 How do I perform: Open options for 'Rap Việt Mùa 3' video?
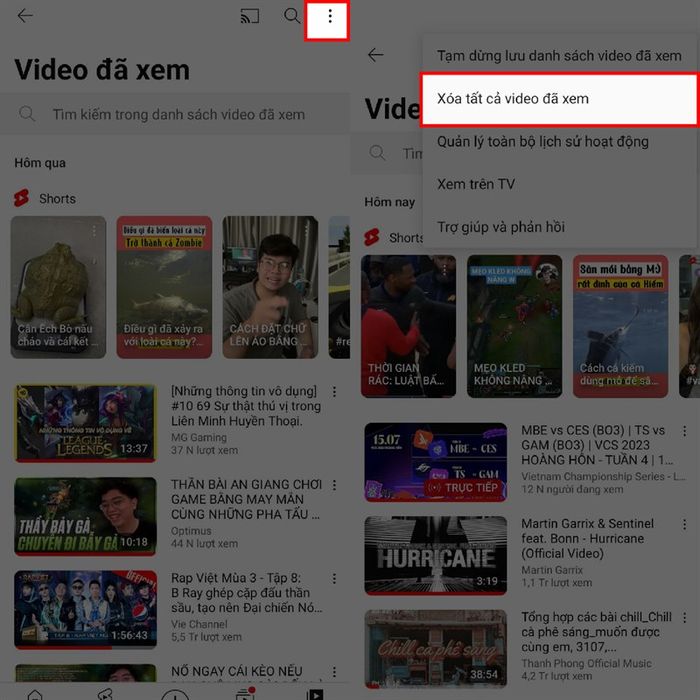334,579
